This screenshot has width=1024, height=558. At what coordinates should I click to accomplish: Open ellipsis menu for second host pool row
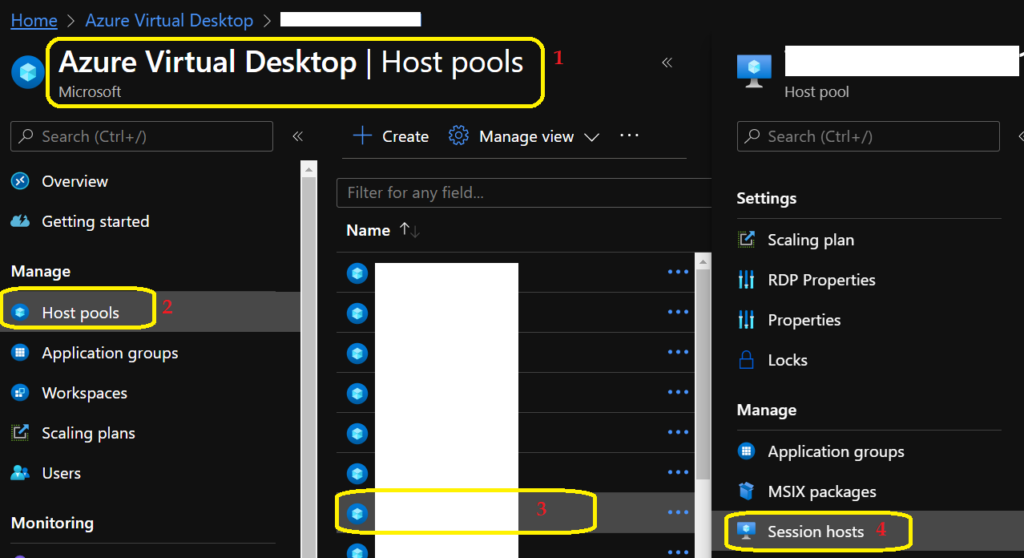678,312
